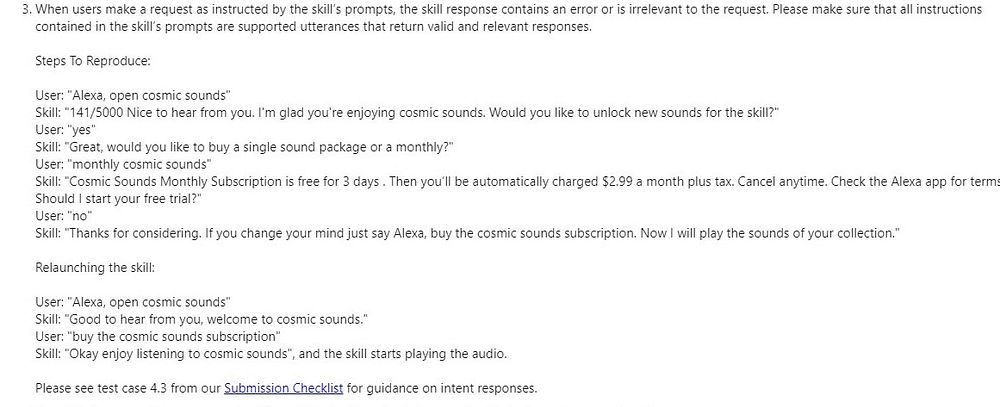Screen dimensions: 1000x407
Task: Click the 'Good to hear from you, welcome' line
Action: [202, 319]
